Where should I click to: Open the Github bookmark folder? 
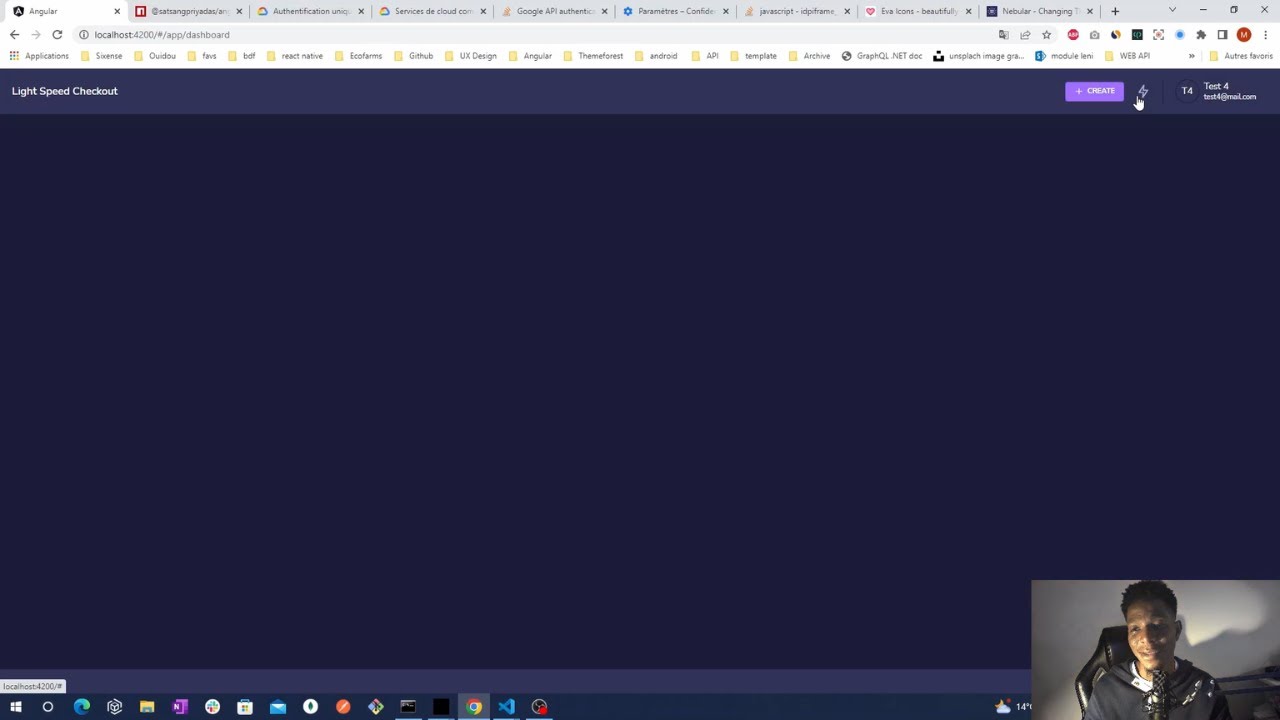(413, 56)
